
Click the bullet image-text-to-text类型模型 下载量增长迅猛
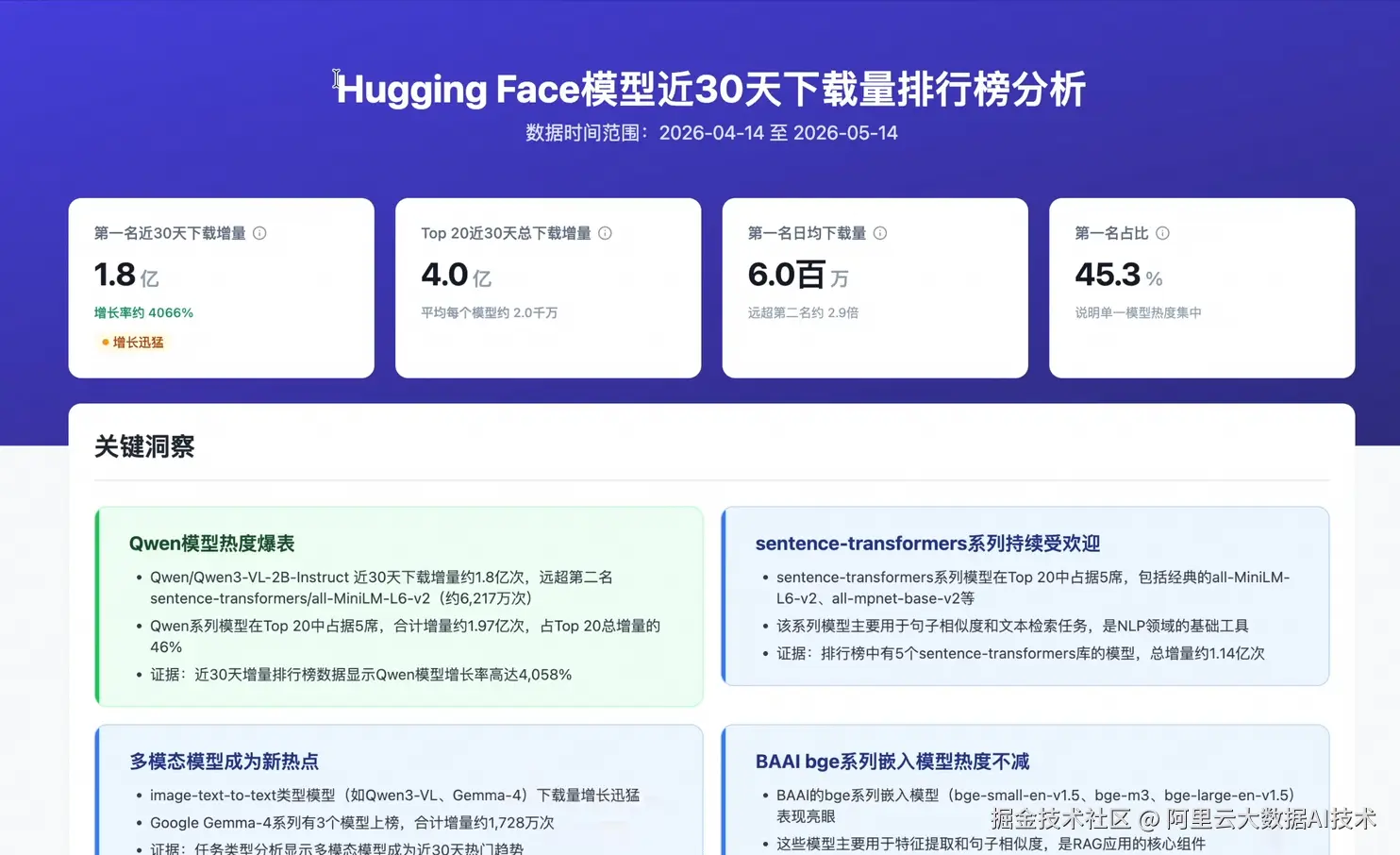394,796
